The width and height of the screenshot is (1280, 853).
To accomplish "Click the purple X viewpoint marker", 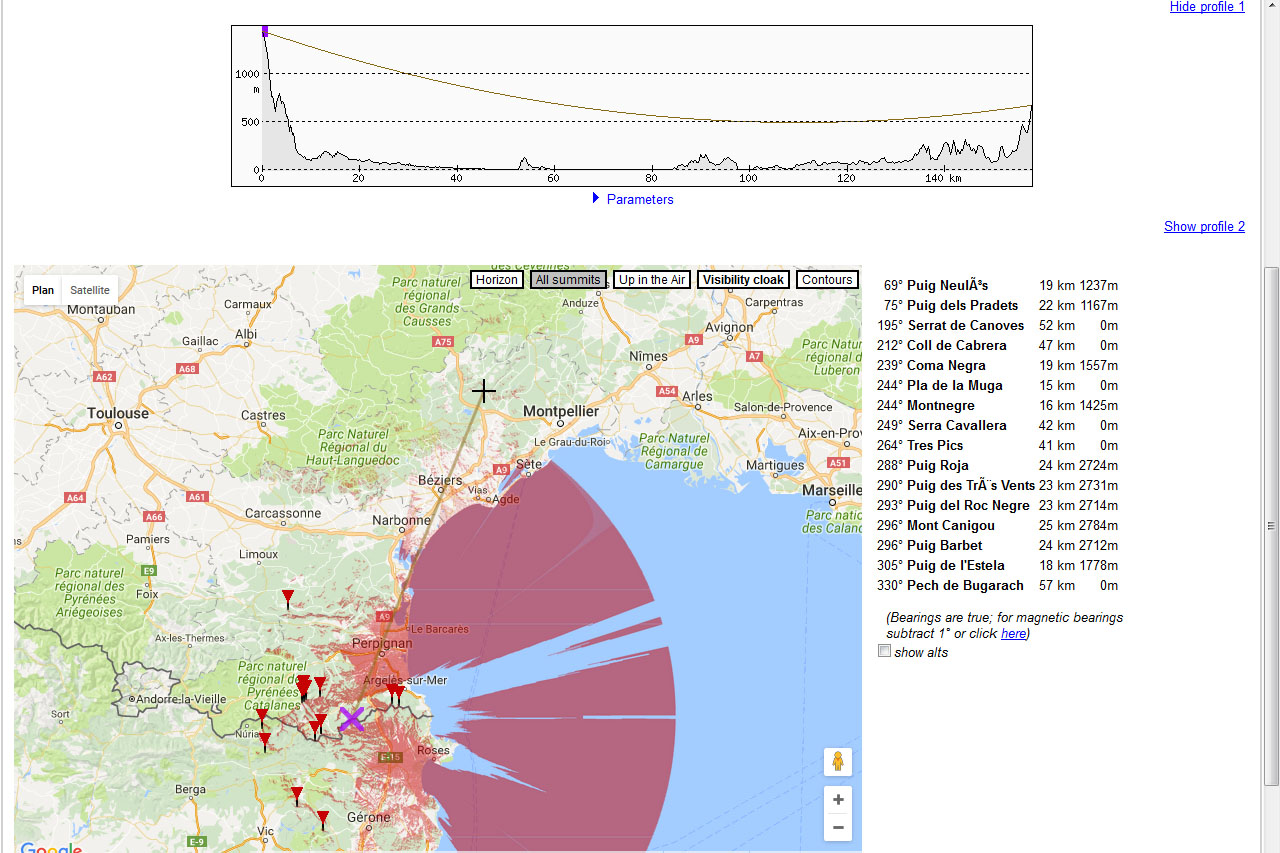I will pos(351,719).
